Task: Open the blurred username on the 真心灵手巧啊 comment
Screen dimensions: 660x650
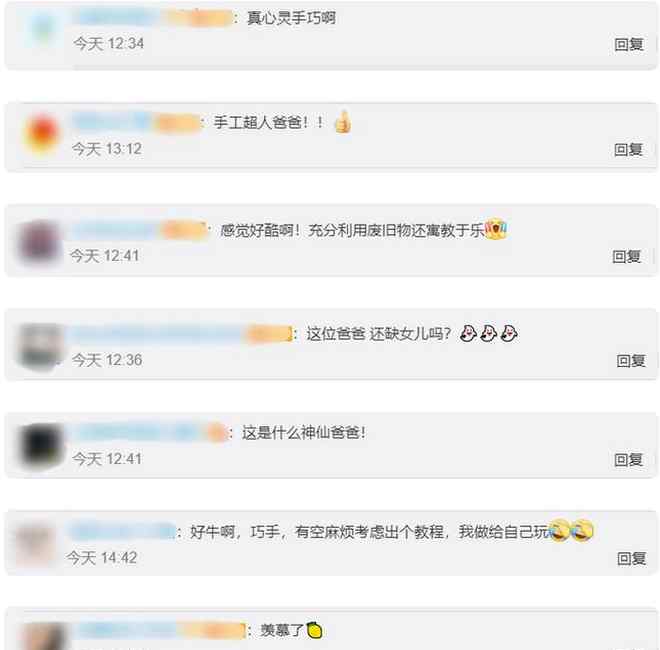Action: coord(154,18)
